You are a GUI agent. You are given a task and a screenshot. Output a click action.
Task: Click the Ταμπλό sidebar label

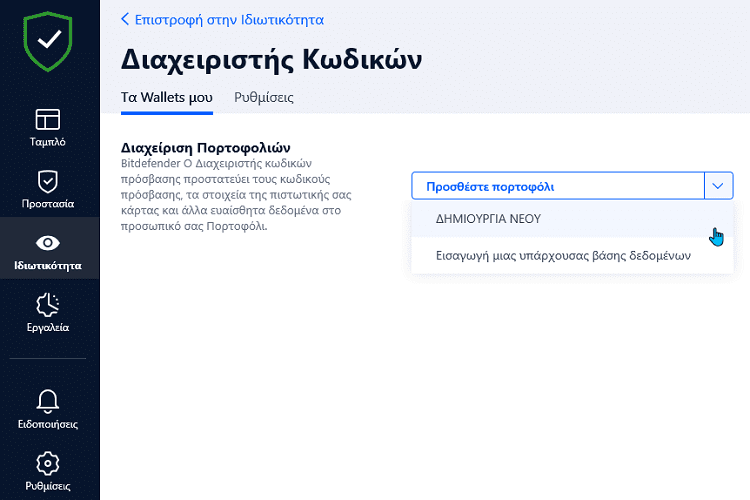pyautogui.click(x=48, y=142)
